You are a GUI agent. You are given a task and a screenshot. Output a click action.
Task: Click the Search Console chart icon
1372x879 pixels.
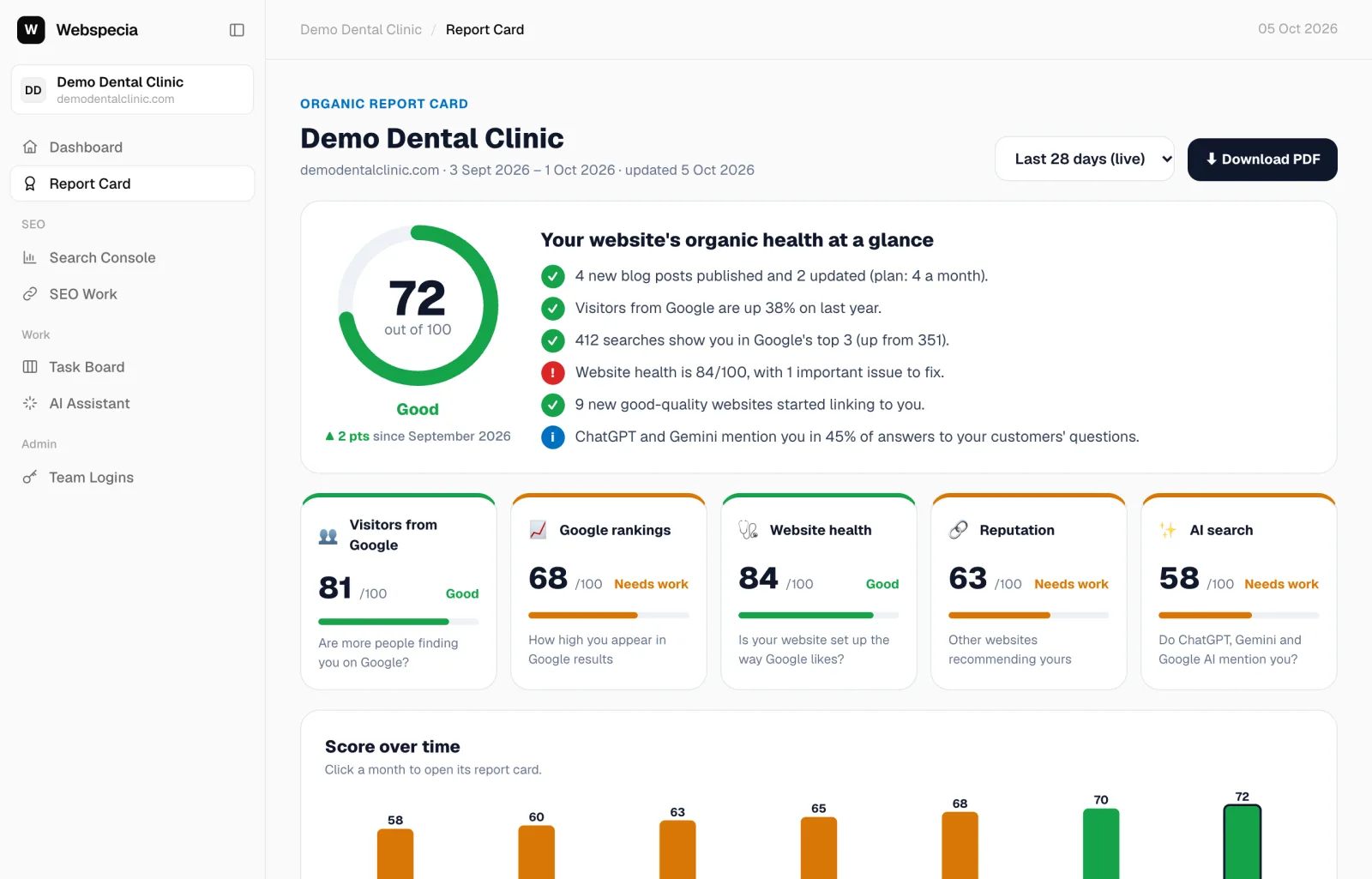pyautogui.click(x=30, y=257)
